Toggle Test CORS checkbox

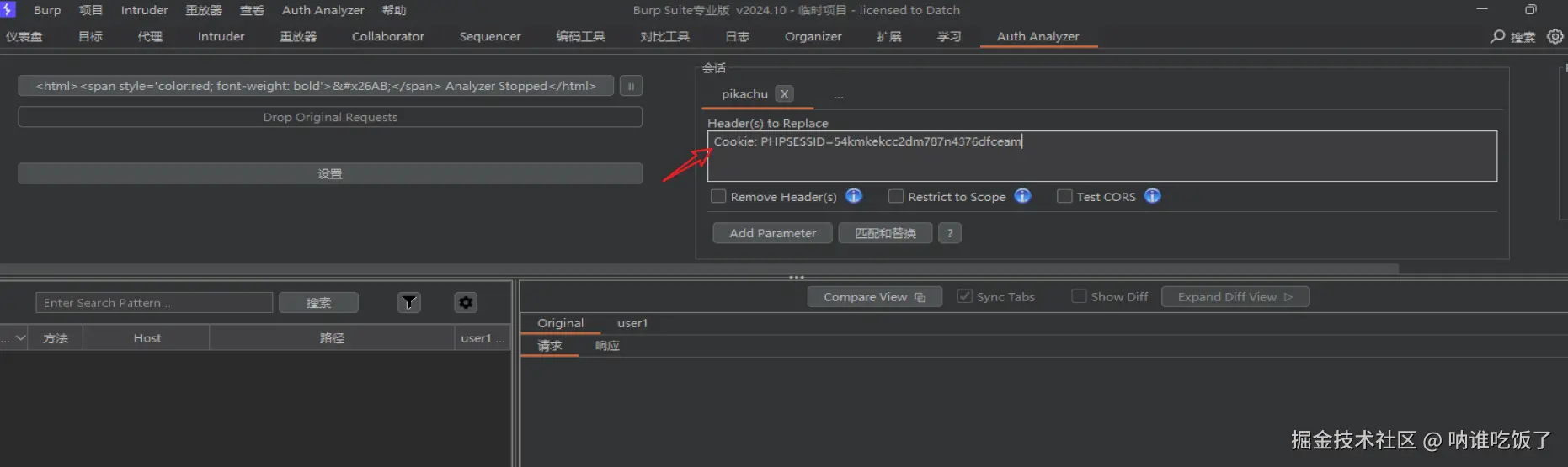pyautogui.click(x=1064, y=196)
